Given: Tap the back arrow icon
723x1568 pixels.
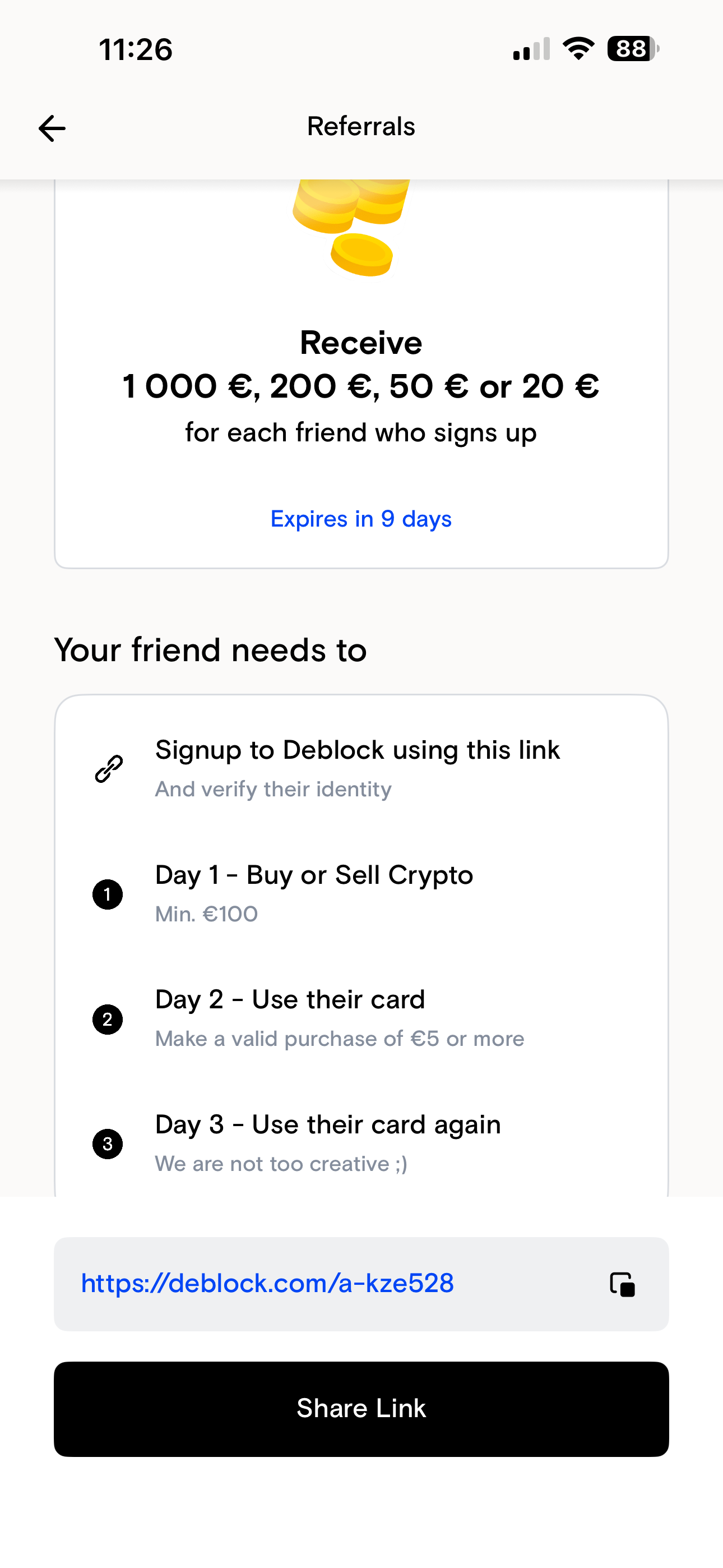Looking at the screenshot, I should tap(52, 128).
